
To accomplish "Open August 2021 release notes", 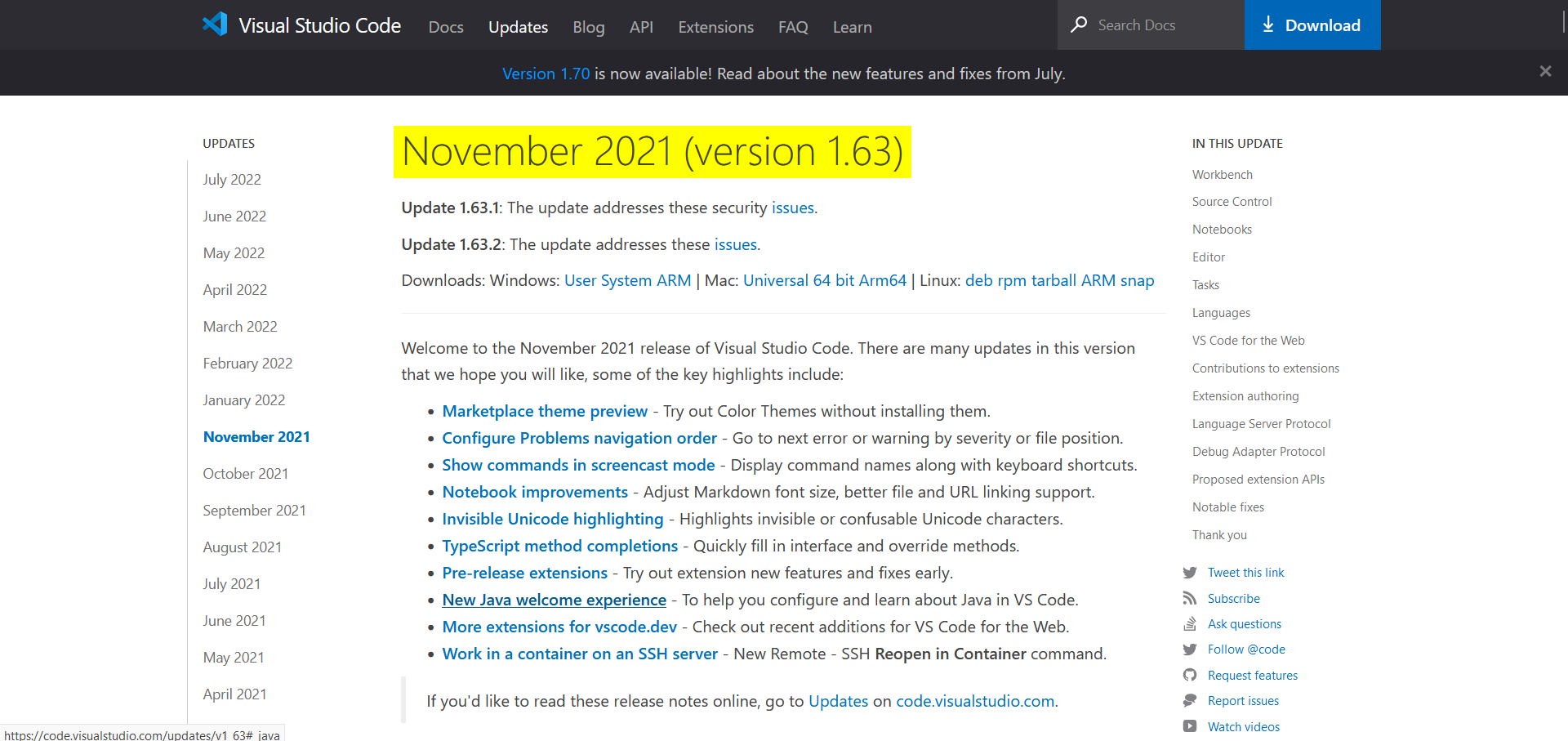I will click(243, 547).
